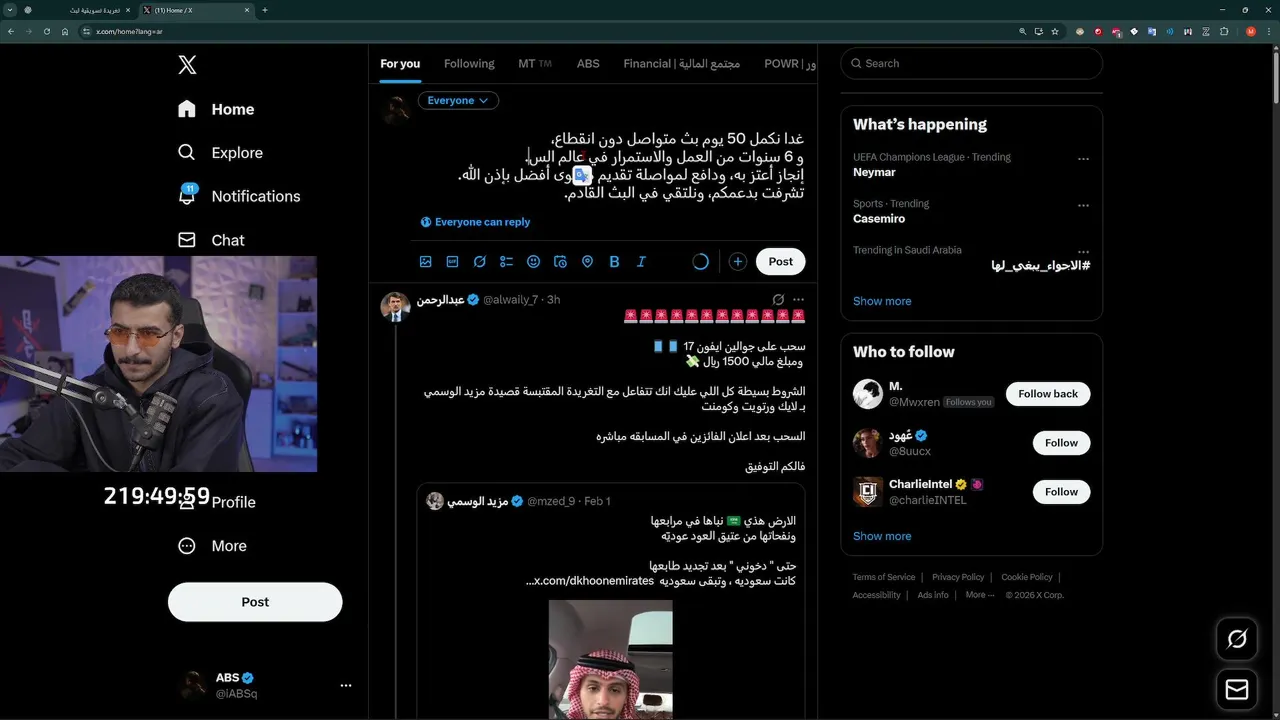The image size is (1280, 720).
Task: Open Terms of Service link
Action: click(884, 577)
